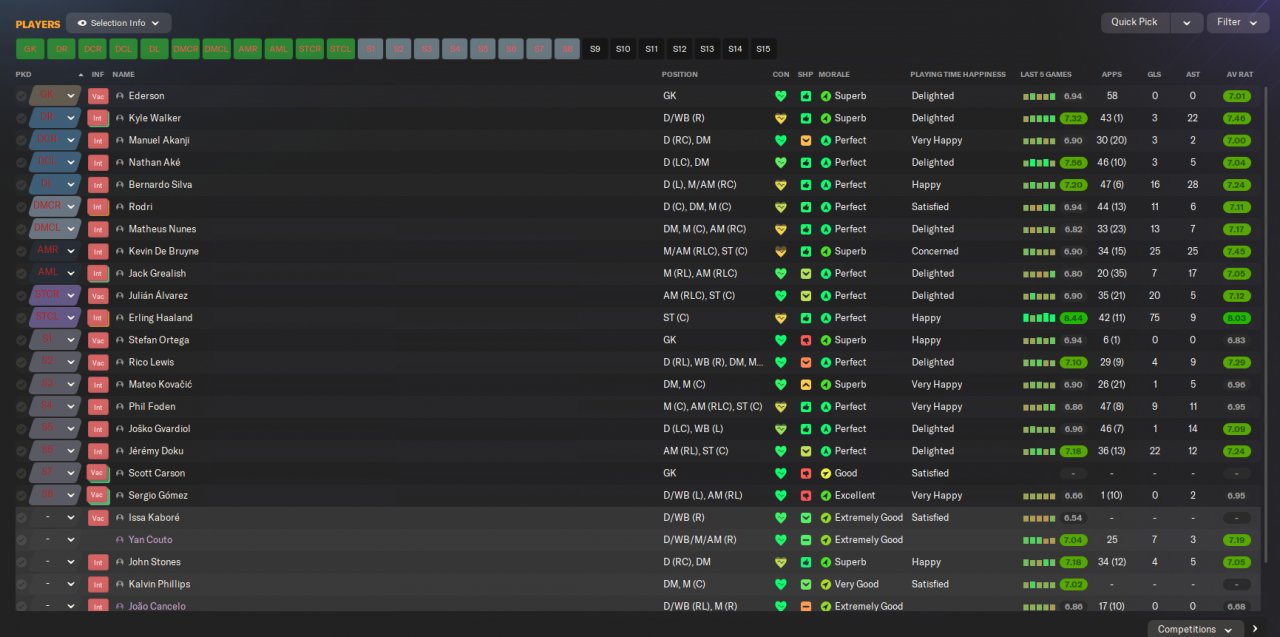Toggle the picked circle on Issa Kaboré's row
The height and width of the screenshot is (637, 1280).
(21, 518)
